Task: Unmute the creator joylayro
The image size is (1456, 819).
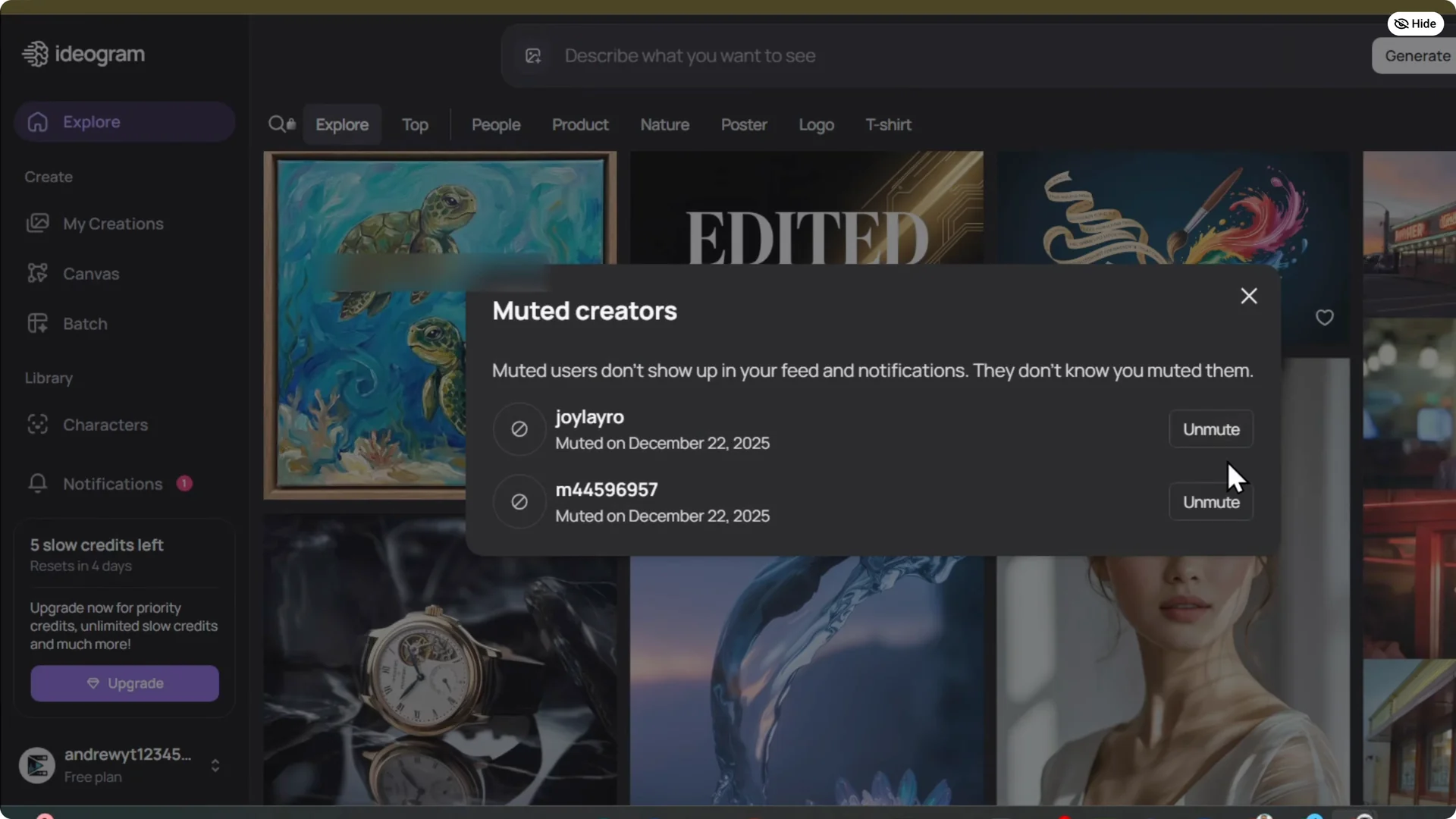Action: 1210,428
